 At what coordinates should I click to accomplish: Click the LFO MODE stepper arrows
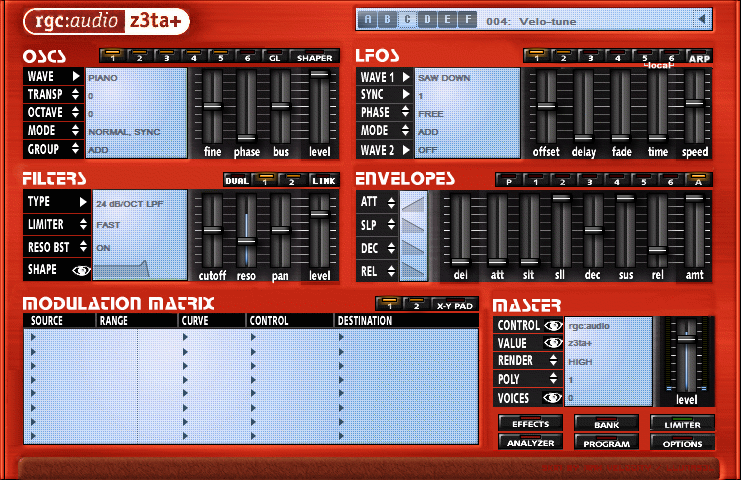[405, 130]
